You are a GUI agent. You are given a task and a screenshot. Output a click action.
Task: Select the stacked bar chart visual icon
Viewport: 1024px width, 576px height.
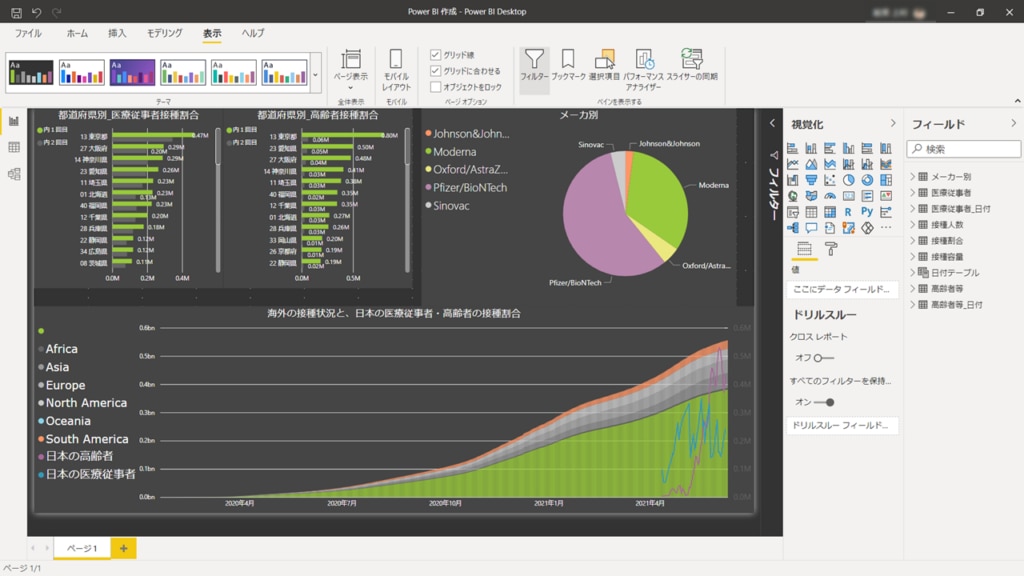pos(792,148)
